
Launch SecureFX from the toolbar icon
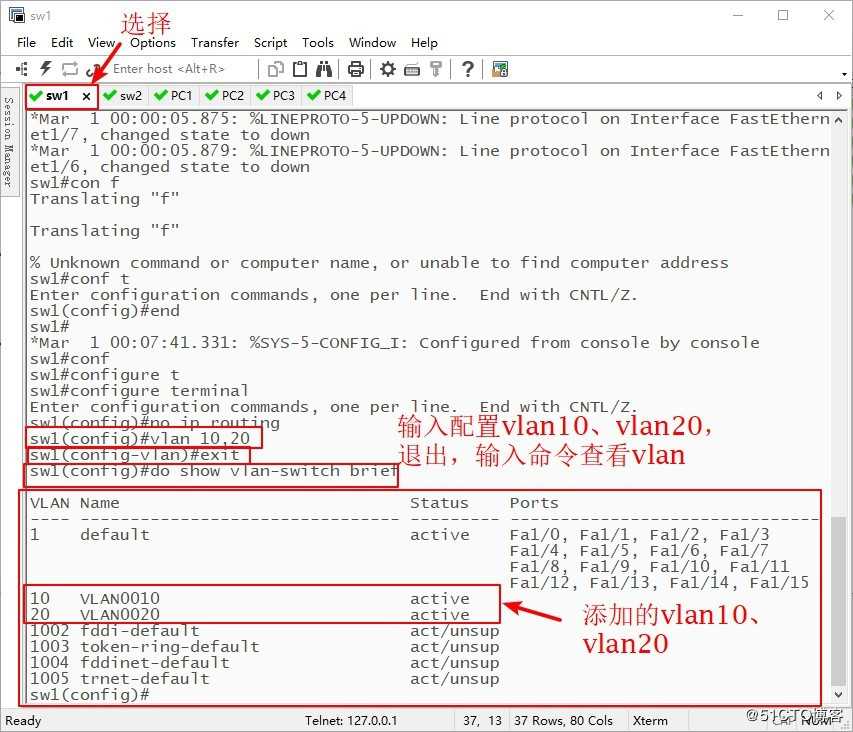point(499,69)
